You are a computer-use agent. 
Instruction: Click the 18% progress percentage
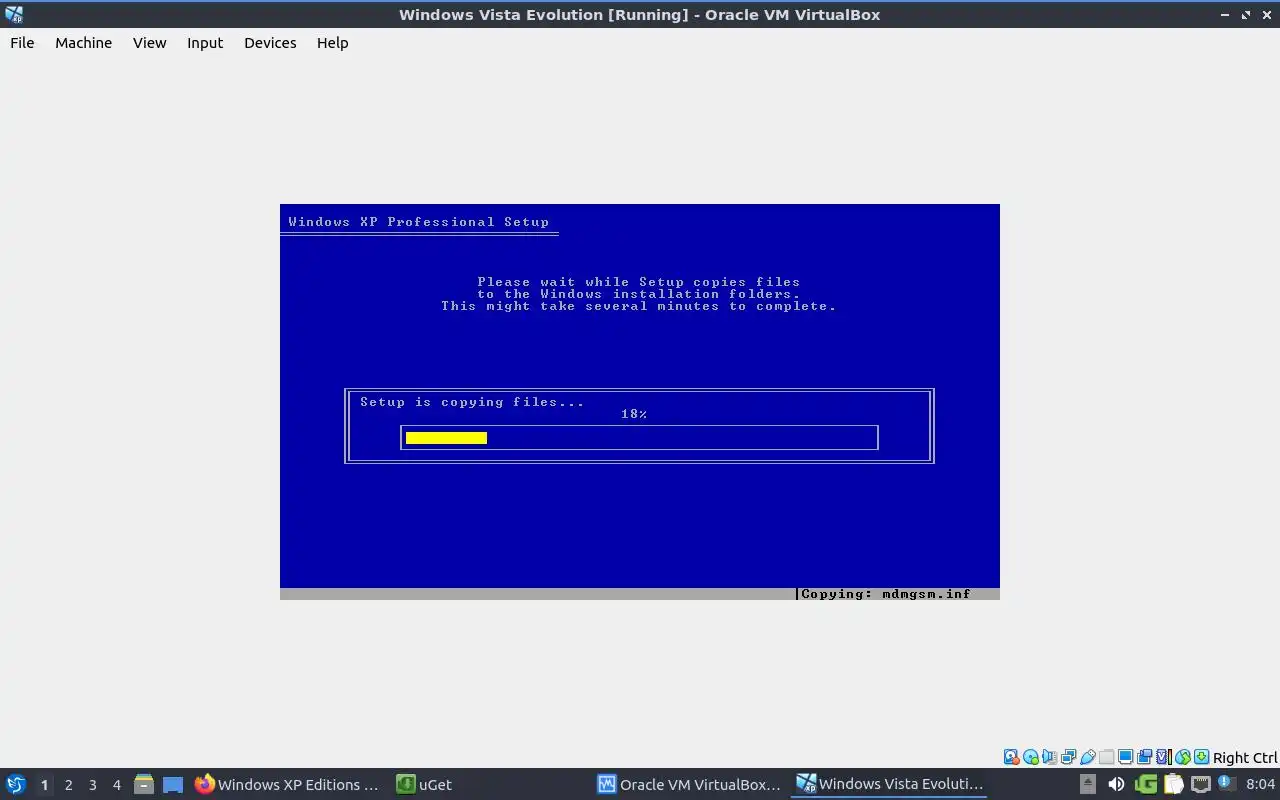(x=634, y=414)
